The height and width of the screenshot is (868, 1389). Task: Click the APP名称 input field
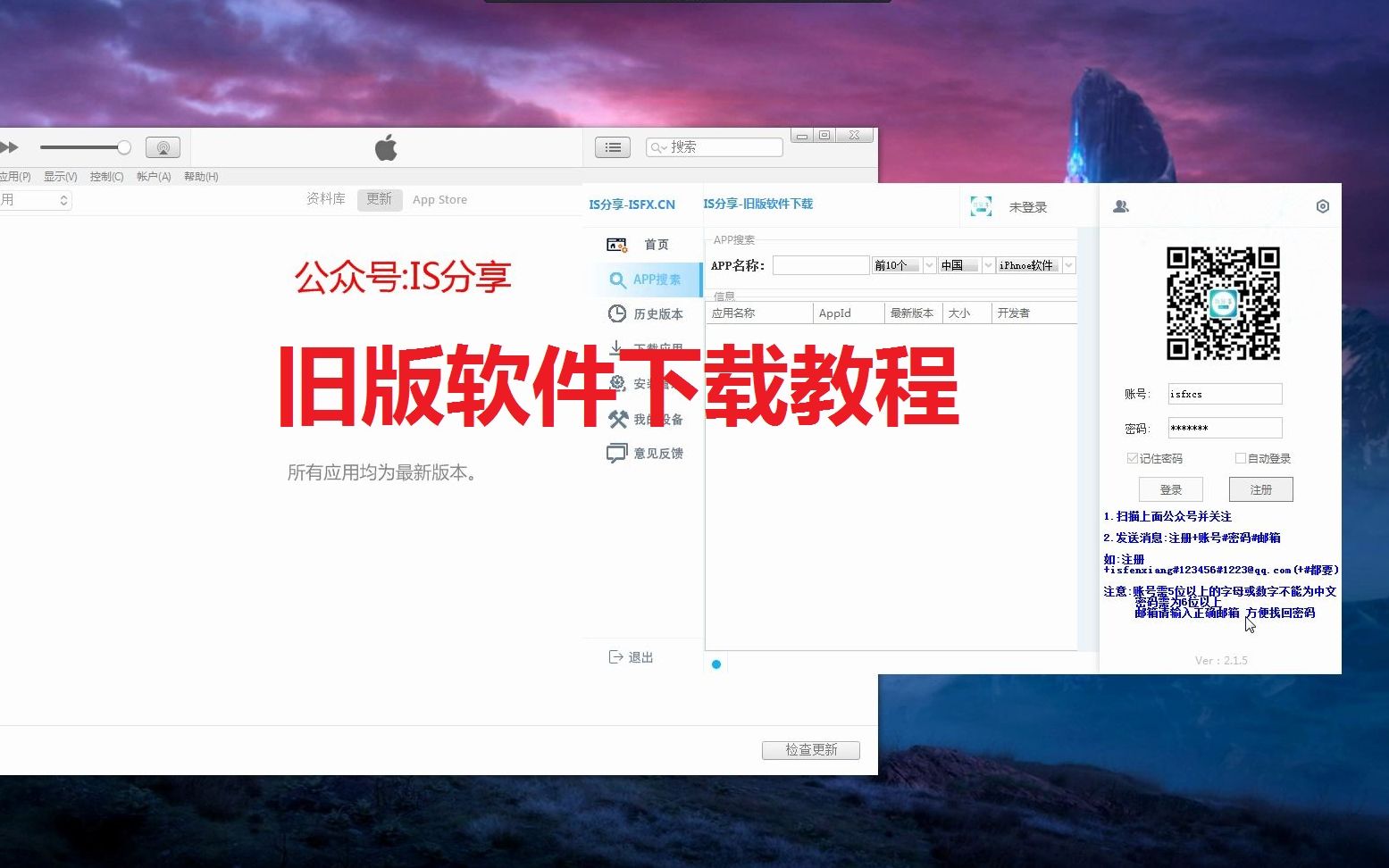click(820, 264)
